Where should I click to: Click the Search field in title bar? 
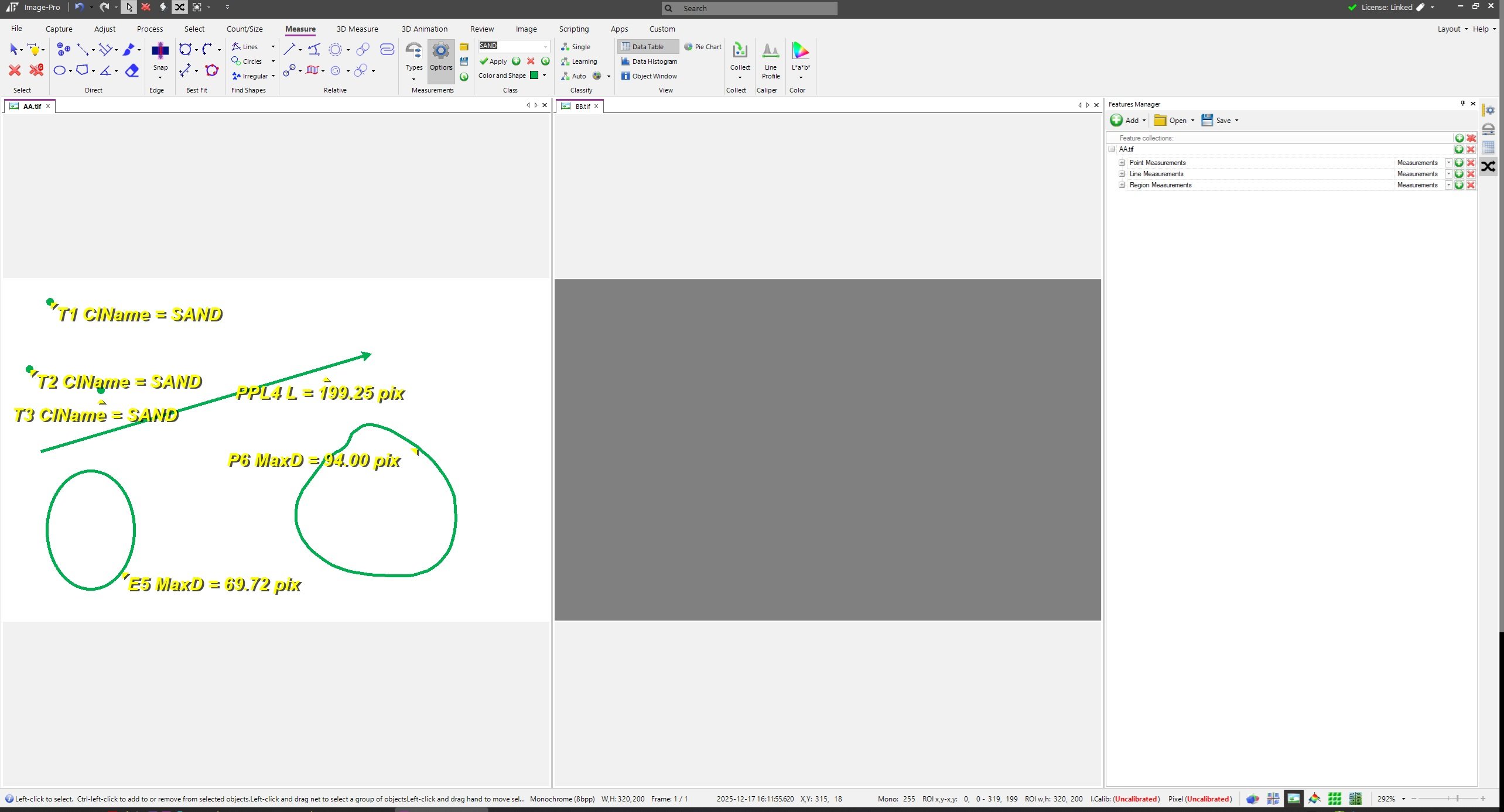point(756,8)
